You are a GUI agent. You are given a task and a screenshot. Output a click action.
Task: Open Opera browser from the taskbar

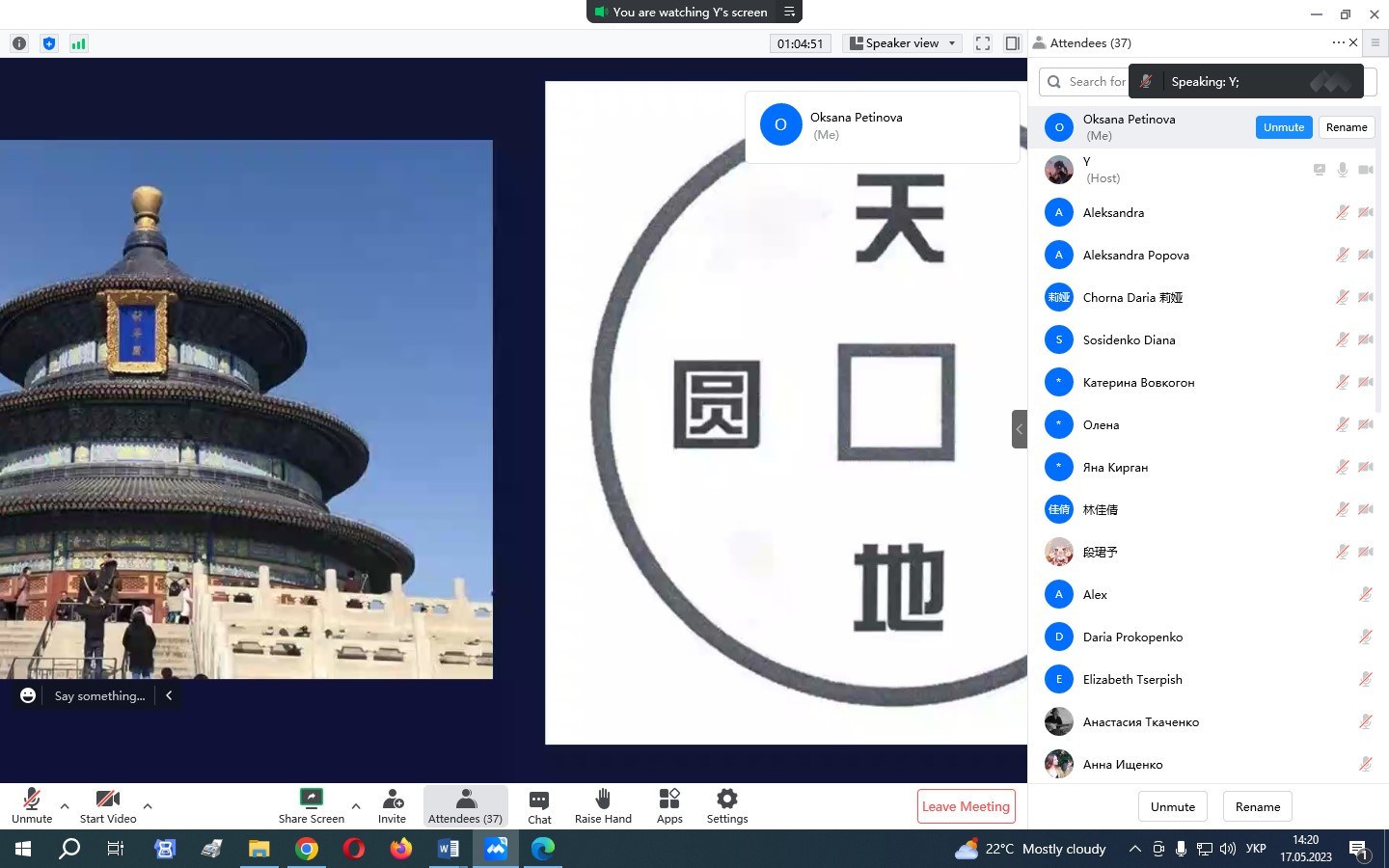[354, 849]
